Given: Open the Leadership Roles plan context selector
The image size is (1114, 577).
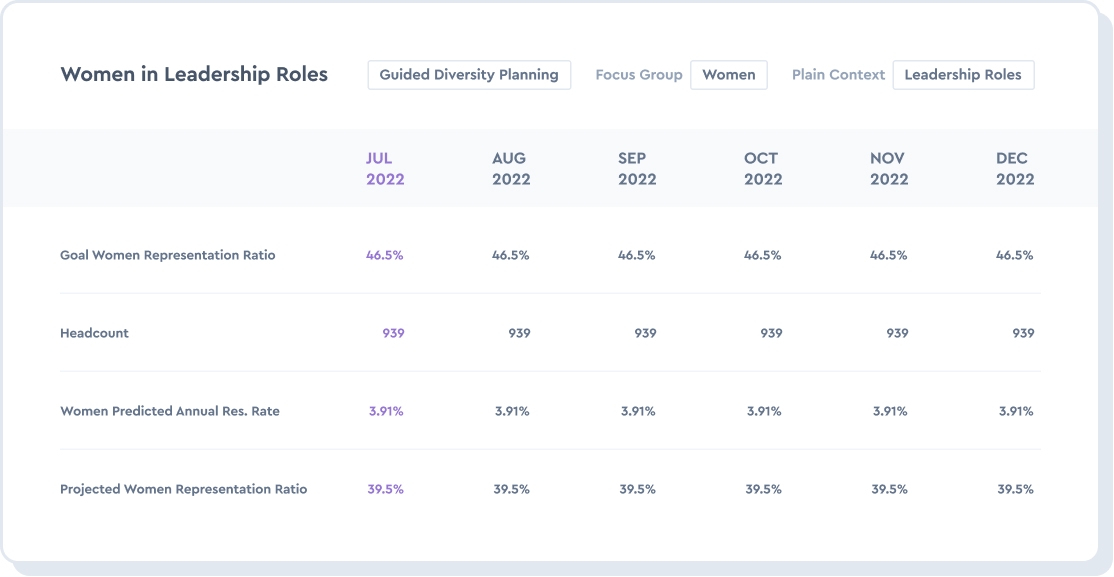Looking at the screenshot, I should point(963,74).
